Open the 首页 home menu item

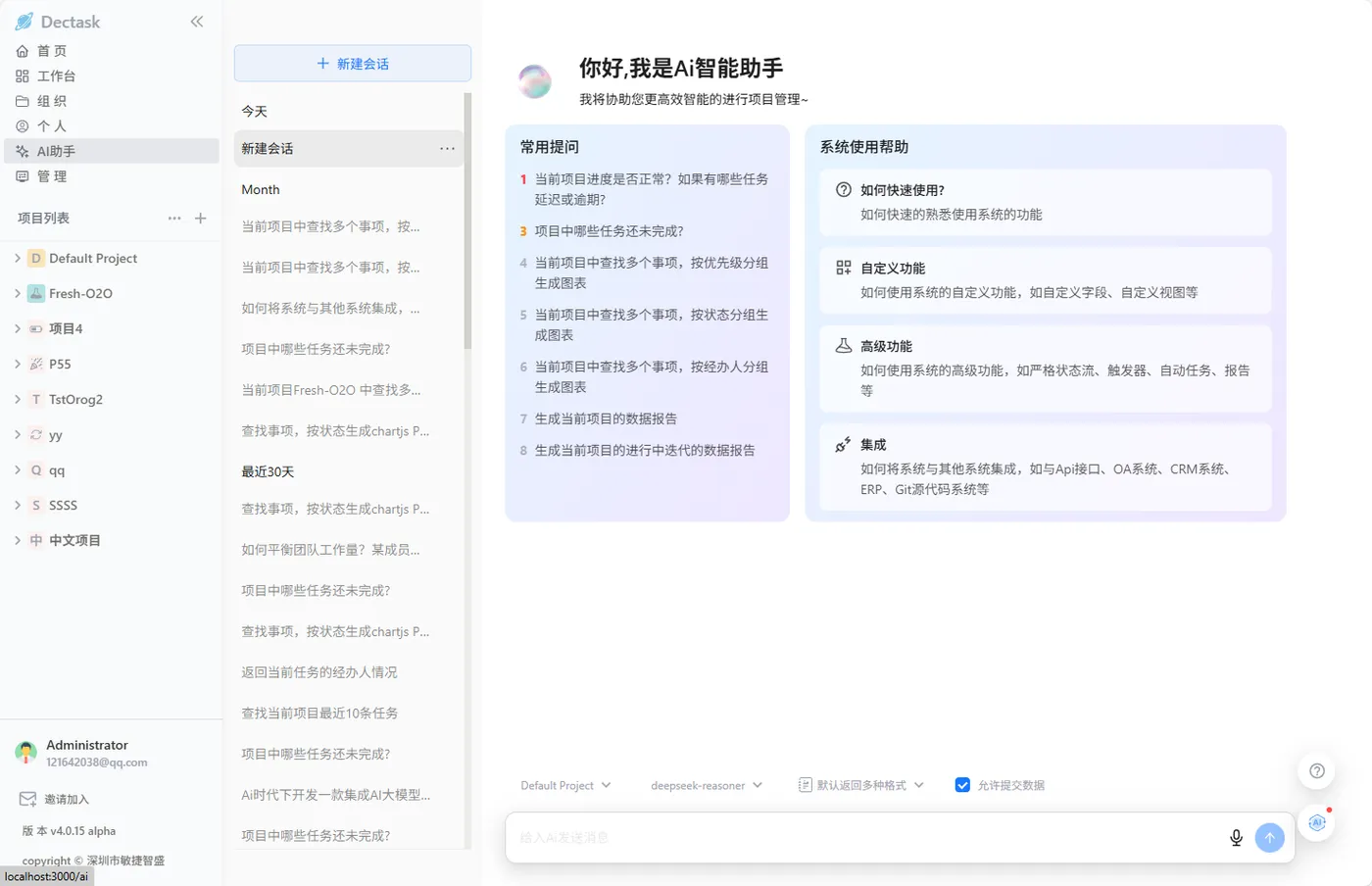coord(112,51)
